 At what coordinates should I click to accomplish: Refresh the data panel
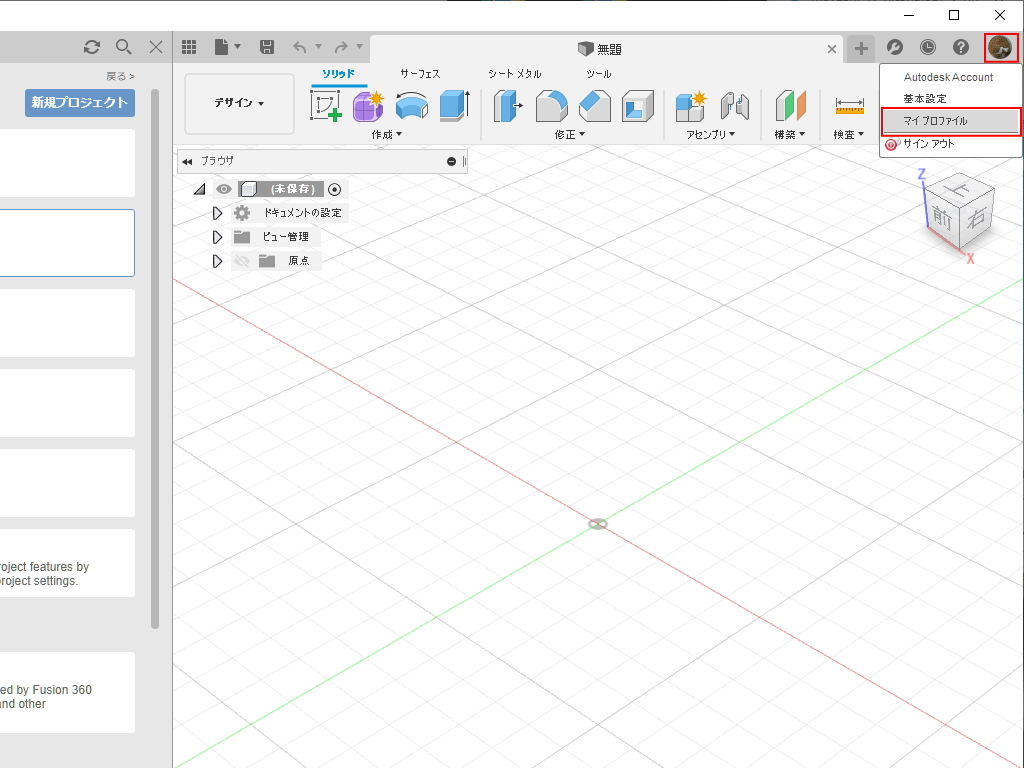(x=92, y=47)
